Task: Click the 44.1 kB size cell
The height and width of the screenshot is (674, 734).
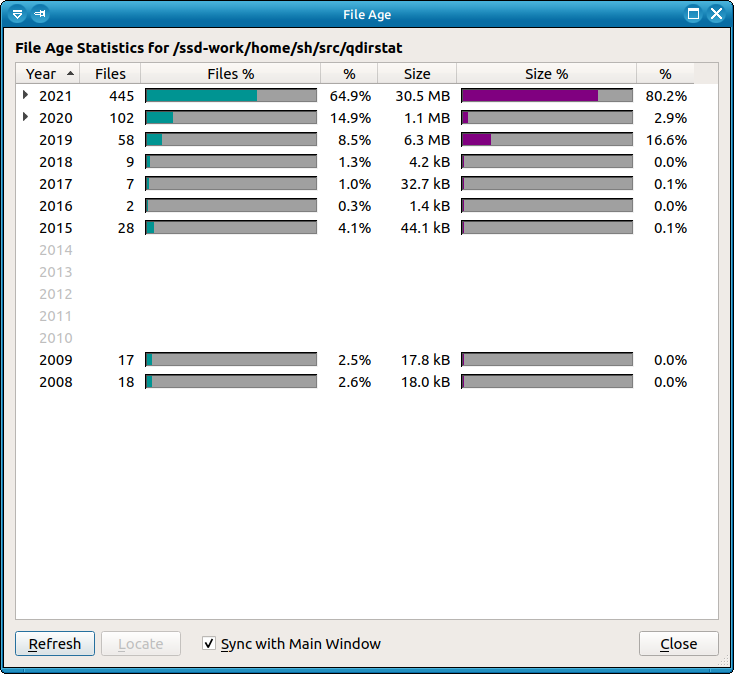Action: [425, 228]
